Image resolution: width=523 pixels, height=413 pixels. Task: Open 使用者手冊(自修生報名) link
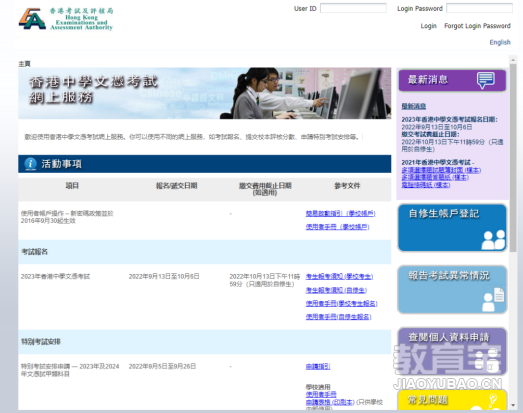(339, 317)
